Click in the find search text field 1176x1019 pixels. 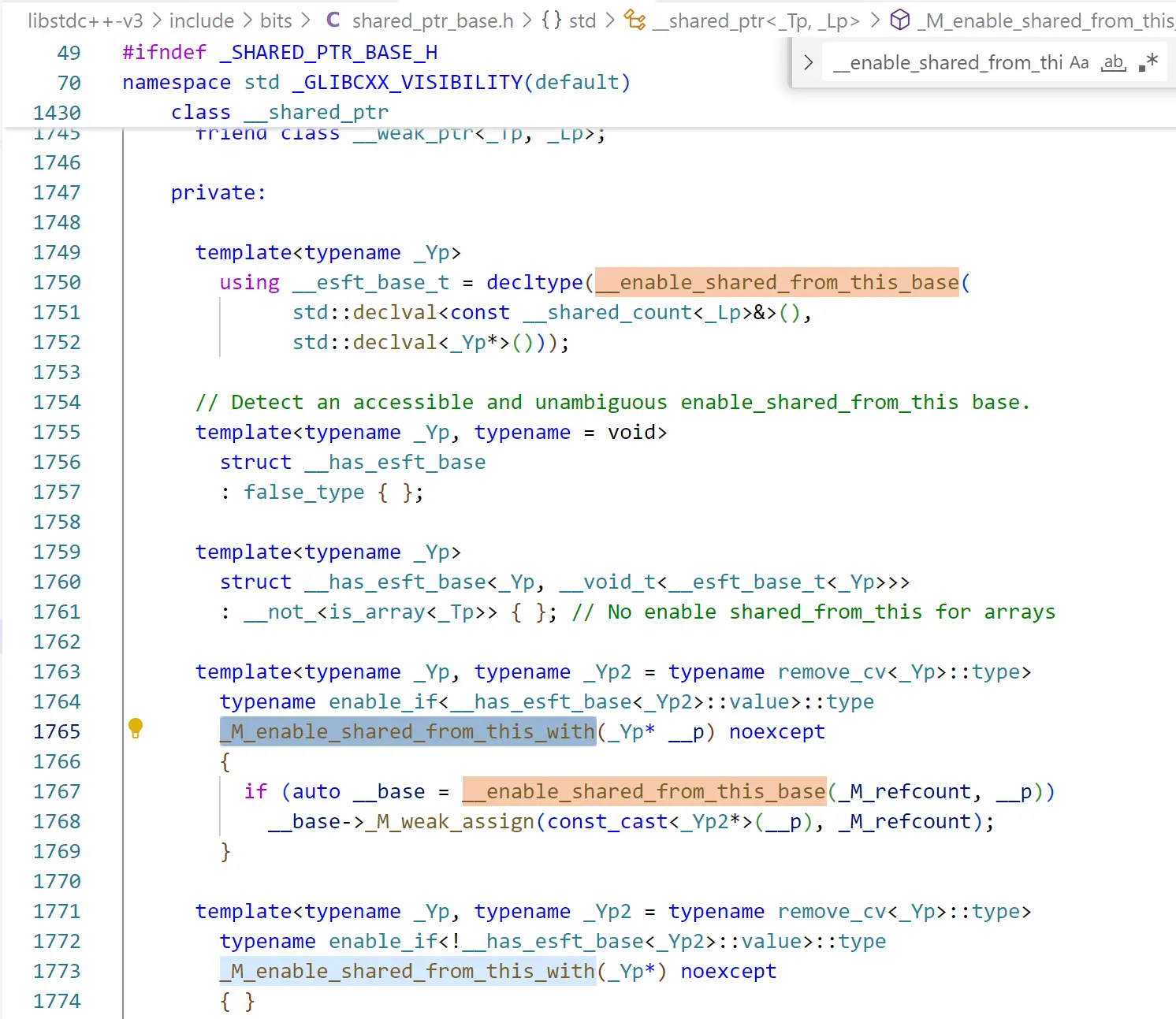[946, 63]
